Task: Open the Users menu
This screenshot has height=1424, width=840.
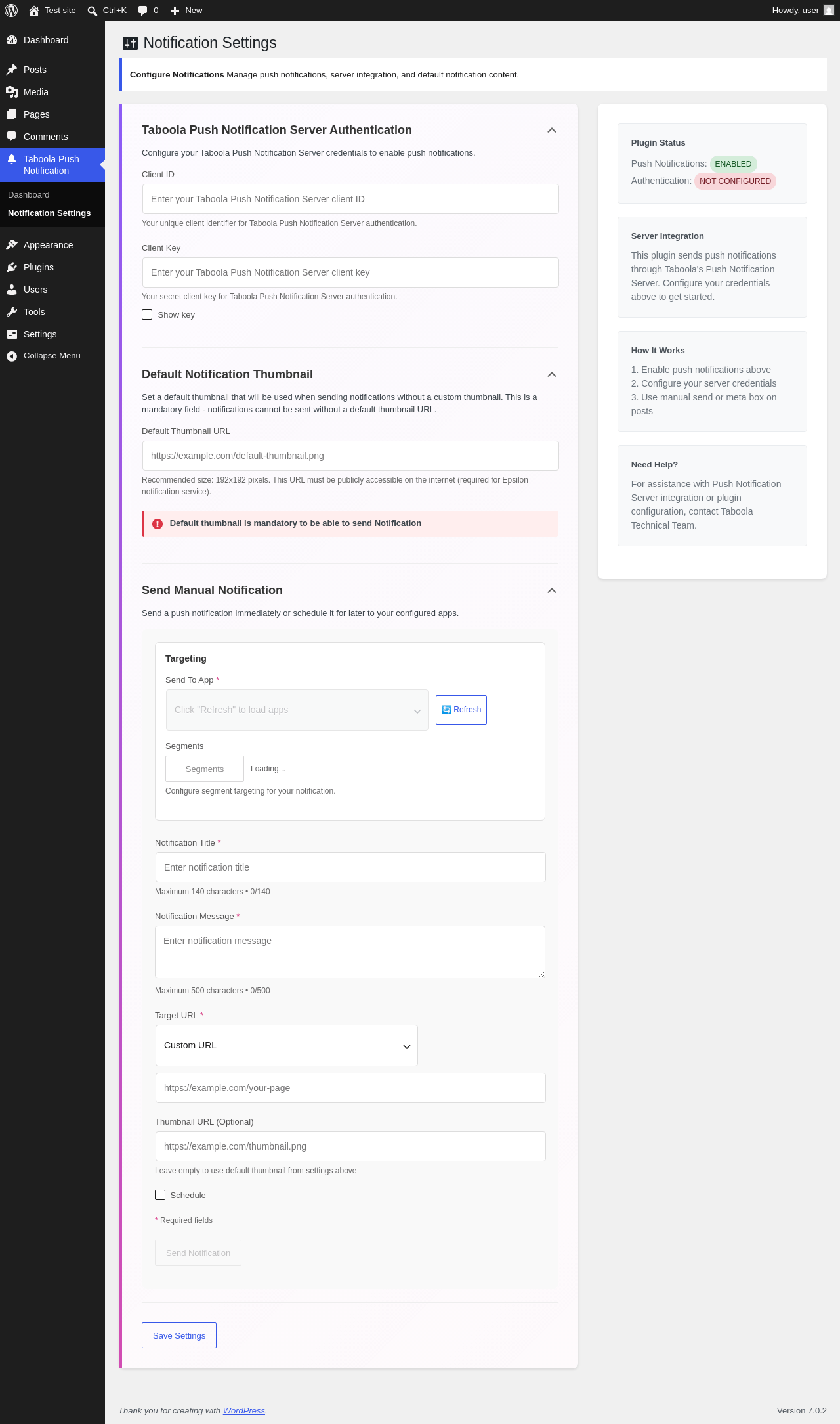Action: [52, 290]
